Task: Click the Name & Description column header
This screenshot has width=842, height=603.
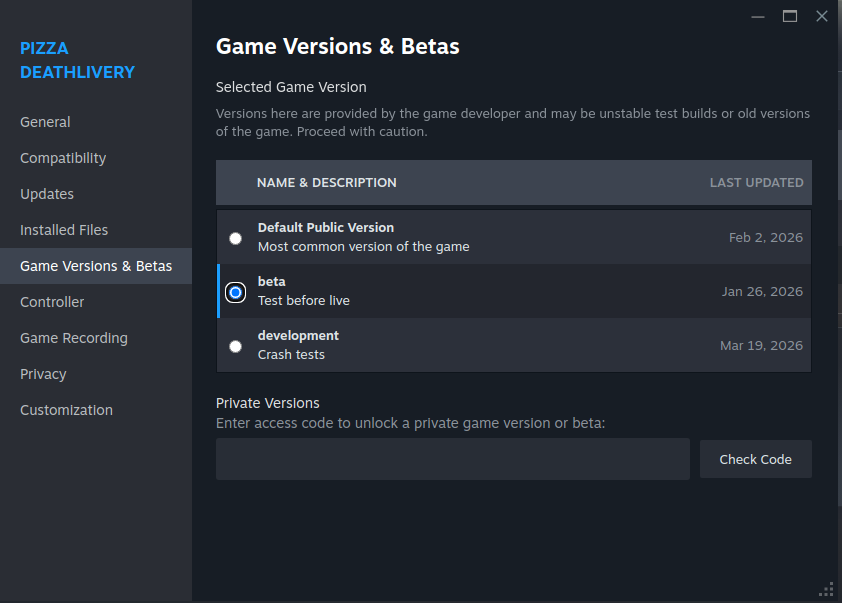Action: [x=326, y=183]
